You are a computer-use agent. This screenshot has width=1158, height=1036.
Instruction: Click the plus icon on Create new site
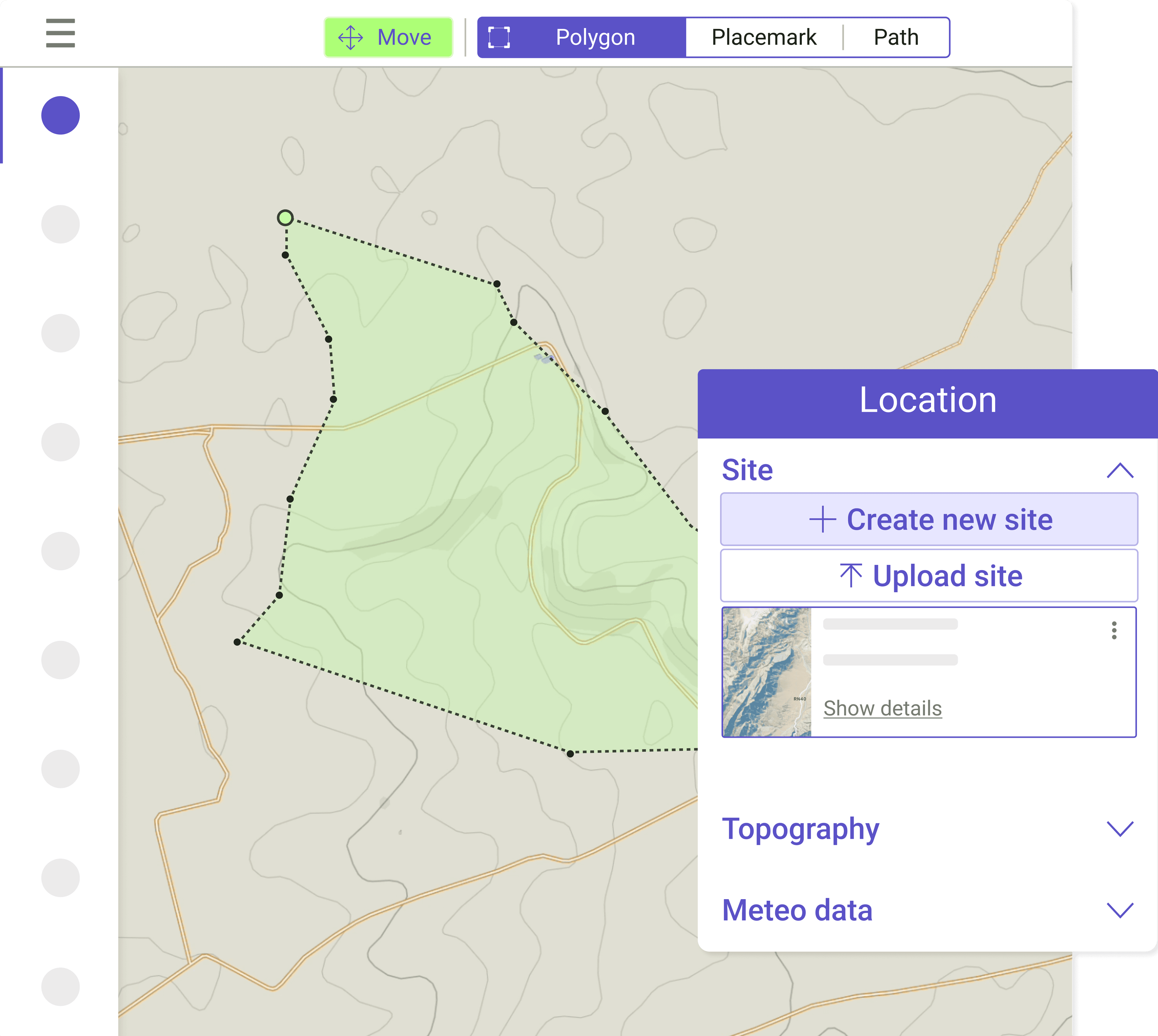pyautogui.click(x=822, y=519)
